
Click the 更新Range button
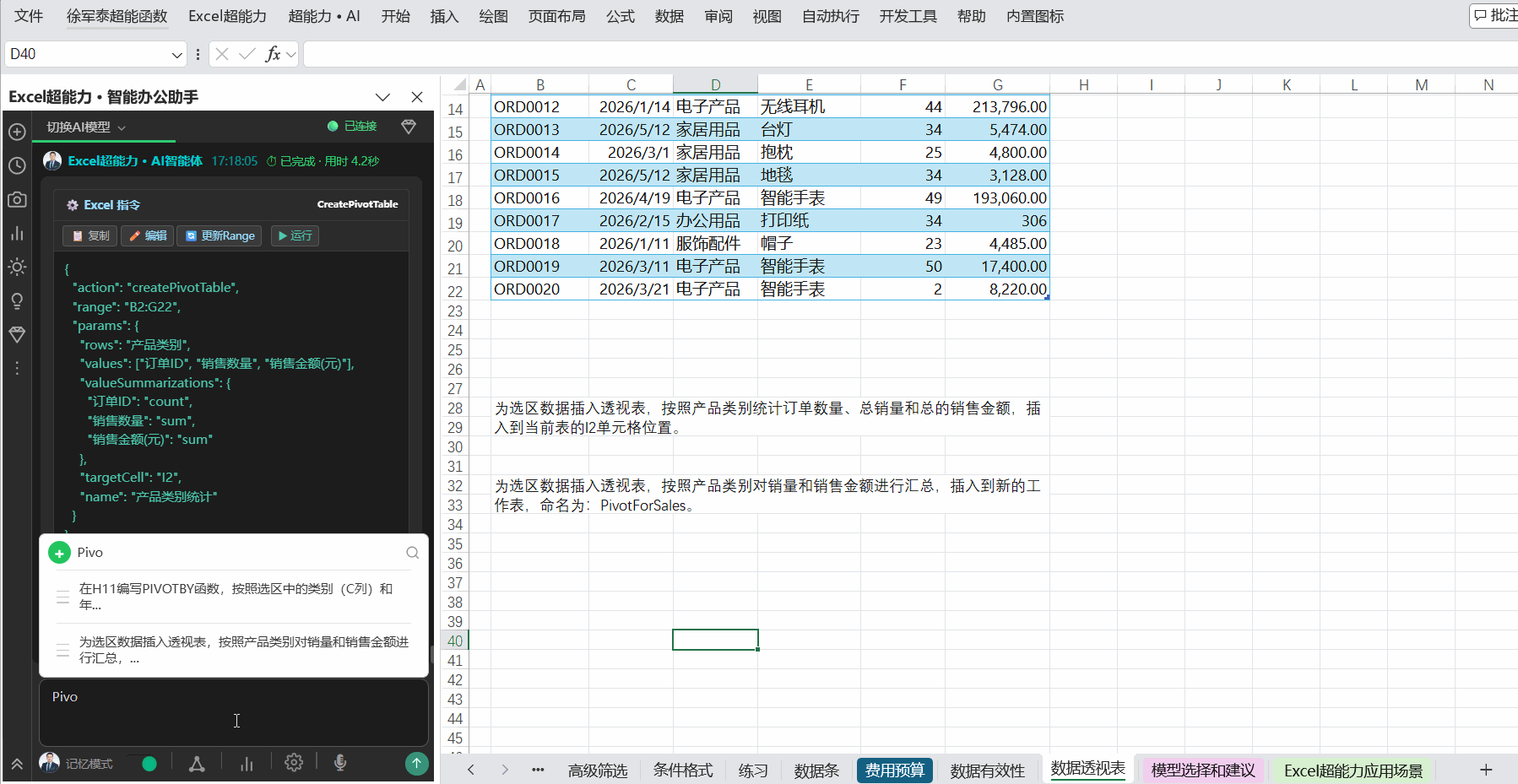[x=220, y=235]
